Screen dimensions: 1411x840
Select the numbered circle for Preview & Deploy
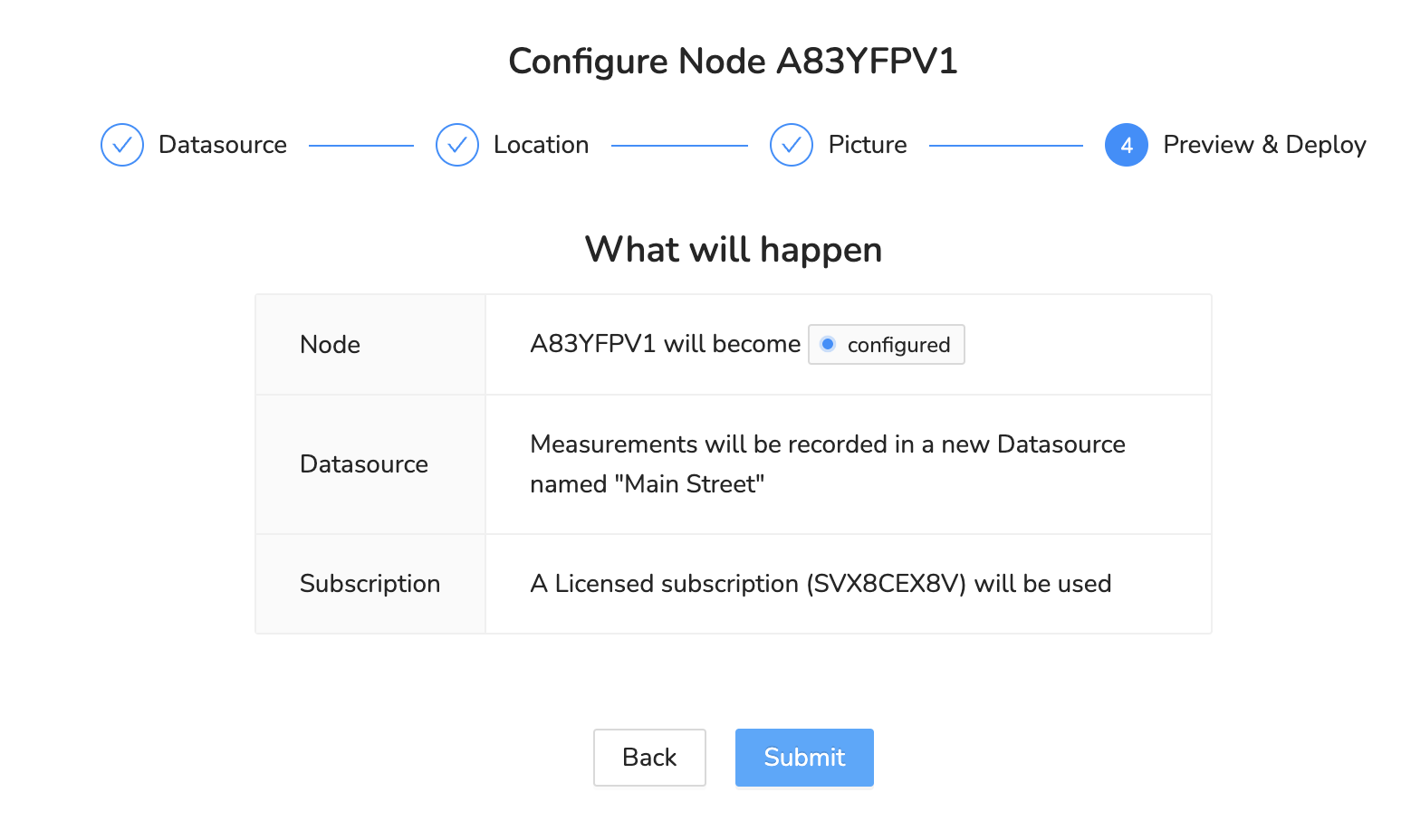point(1126,145)
